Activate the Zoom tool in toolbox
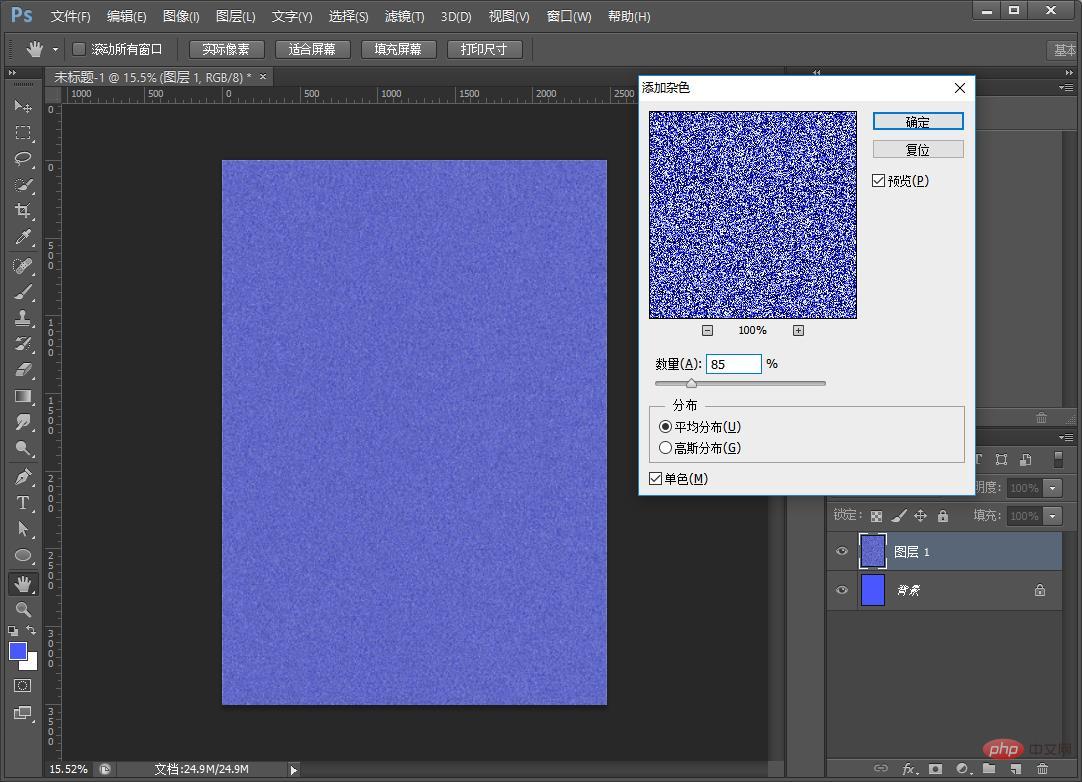 23,609
